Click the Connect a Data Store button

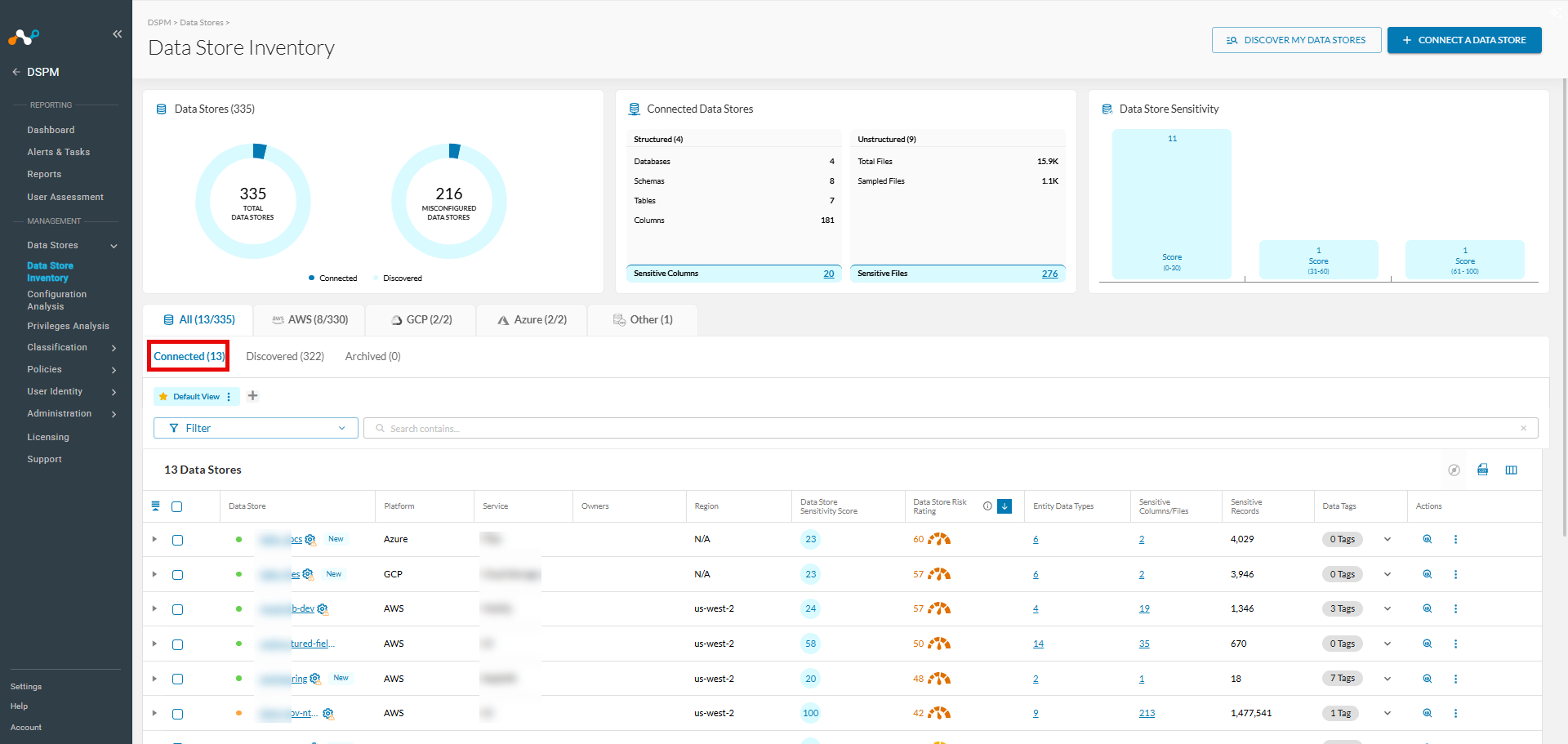(x=1464, y=40)
